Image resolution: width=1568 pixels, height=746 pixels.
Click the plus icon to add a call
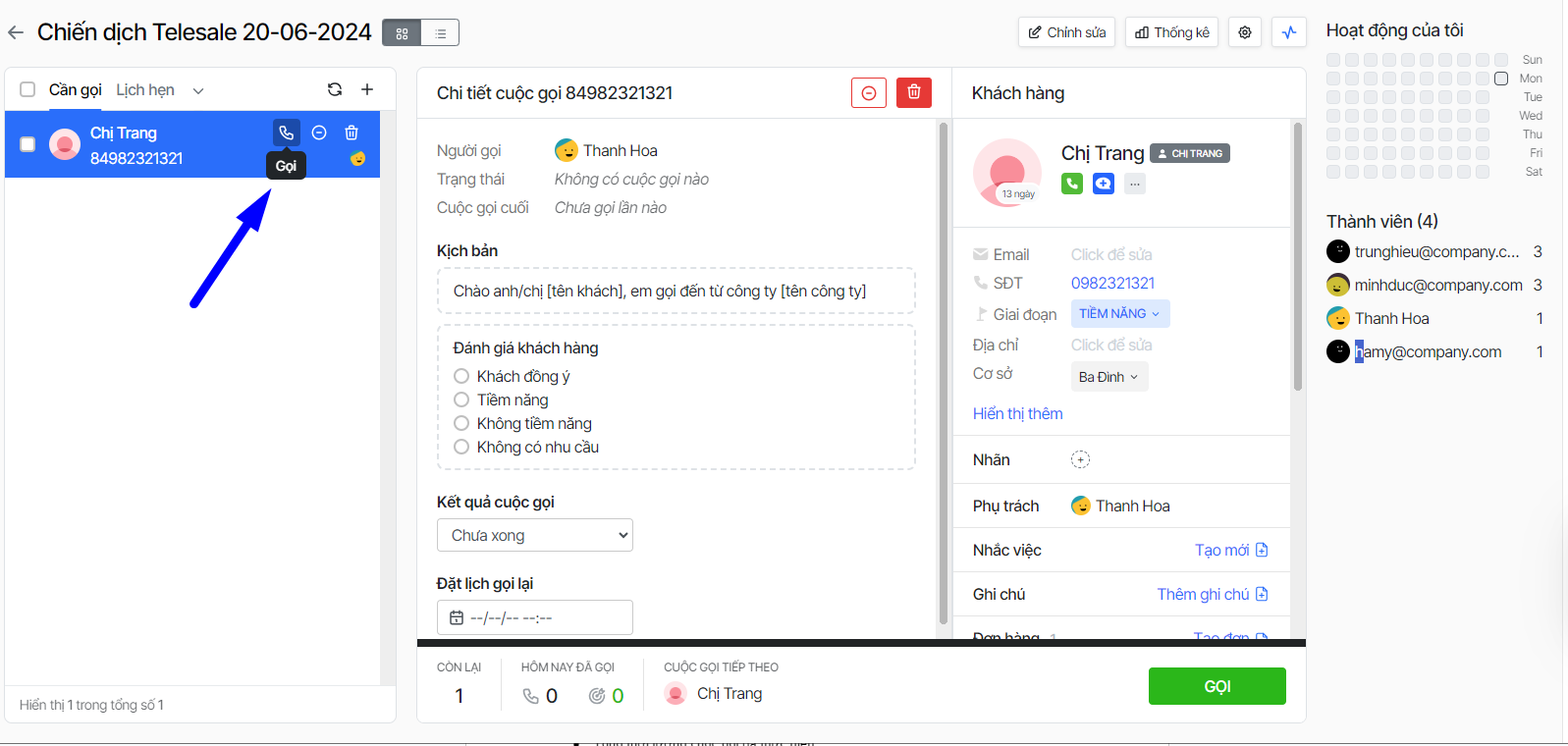(x=367, y=89)
